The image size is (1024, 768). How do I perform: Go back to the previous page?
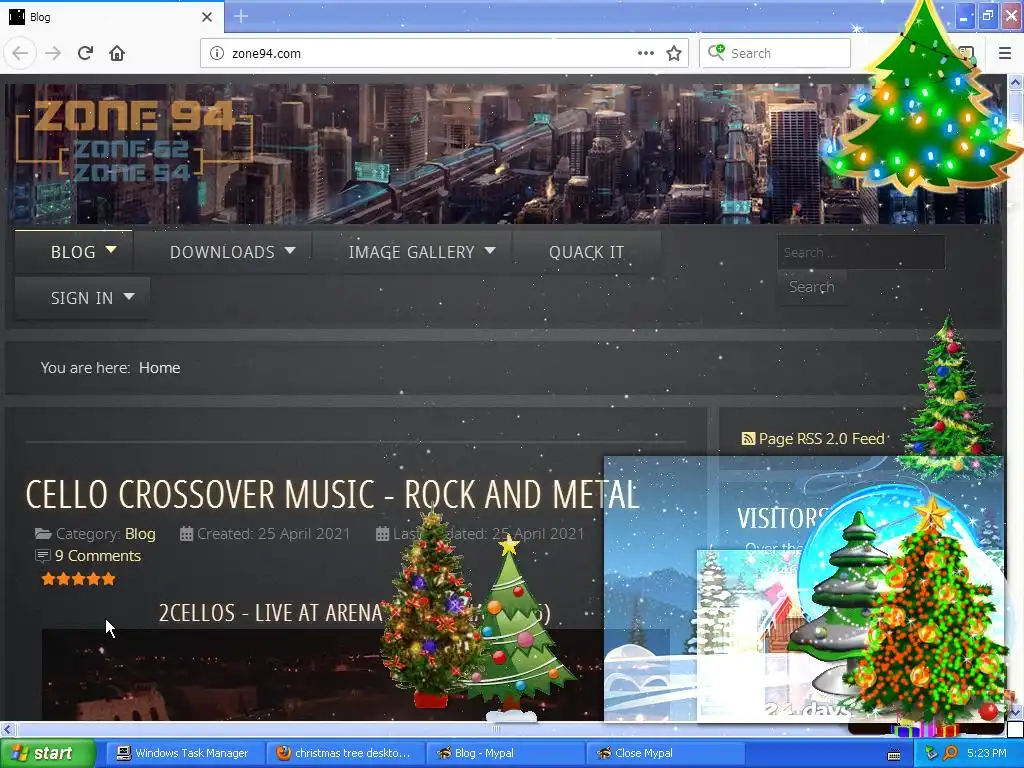[20, 53]
